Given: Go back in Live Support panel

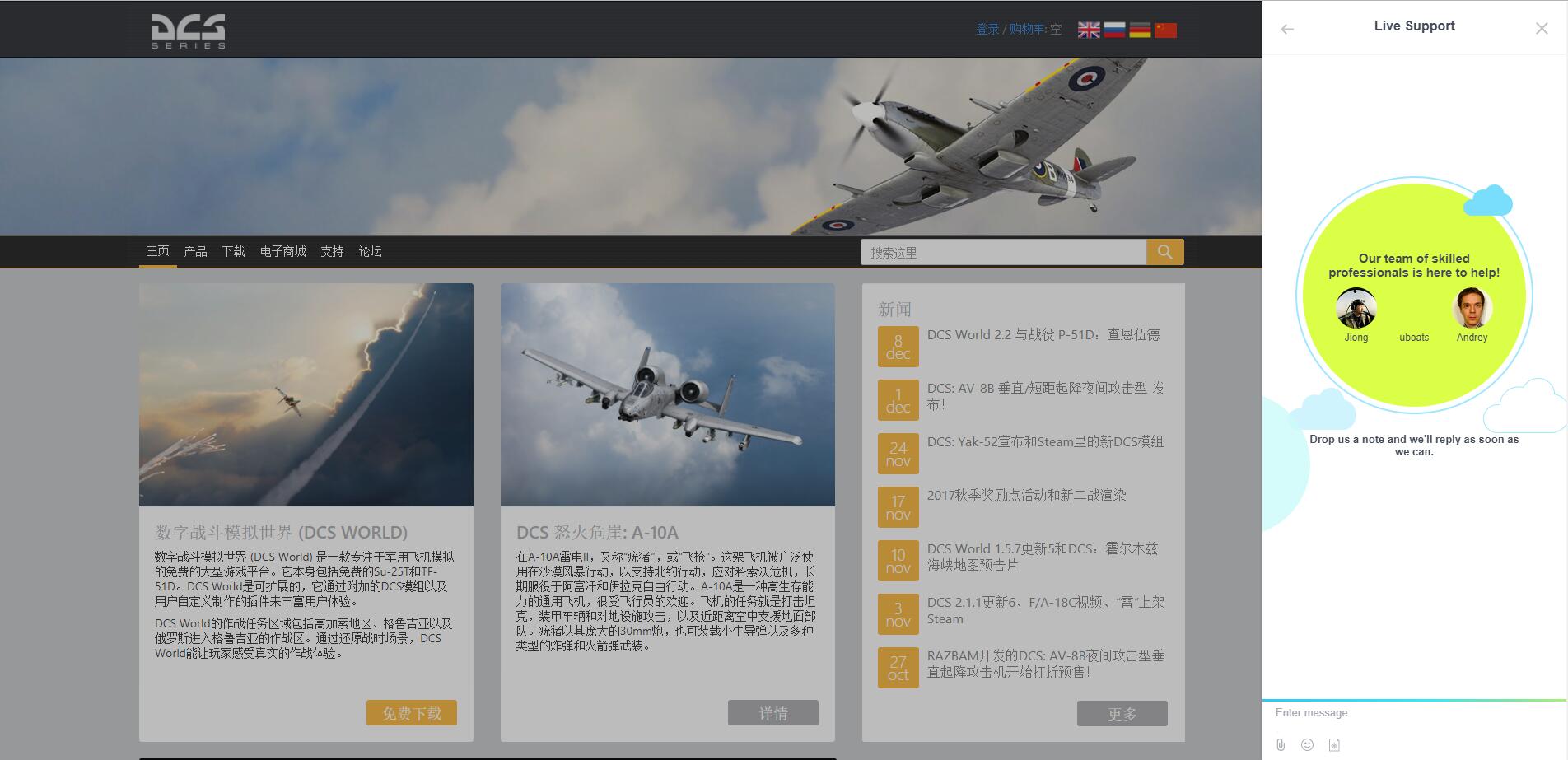Looking at the screenshot, I should click(x=1287, y=29).
